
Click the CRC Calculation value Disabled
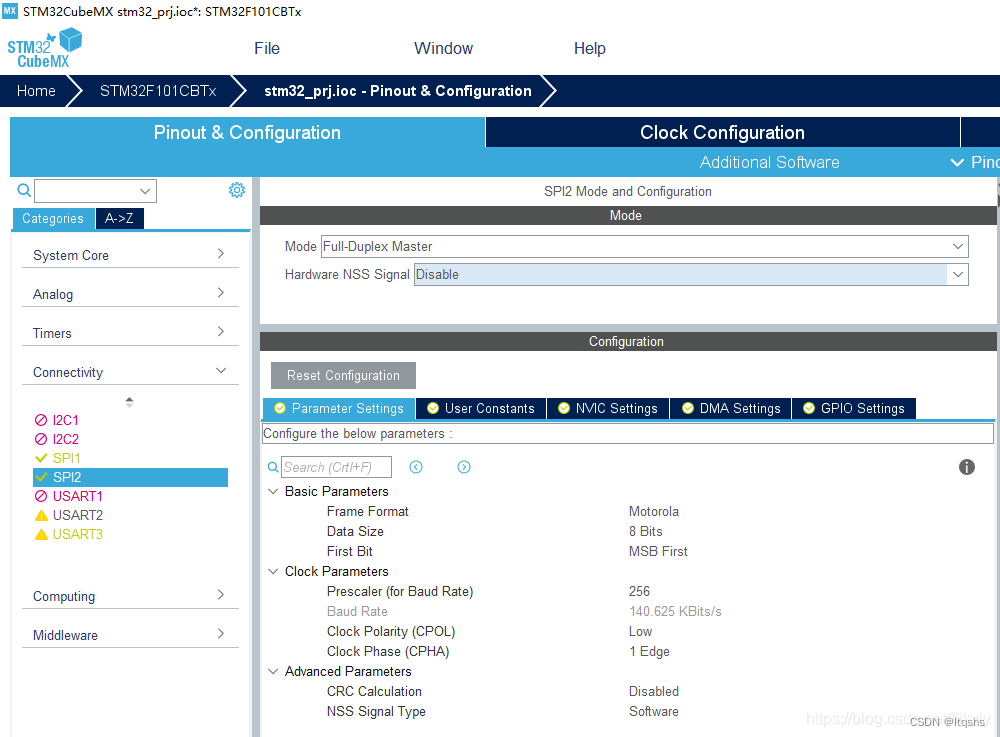point(654,691)
